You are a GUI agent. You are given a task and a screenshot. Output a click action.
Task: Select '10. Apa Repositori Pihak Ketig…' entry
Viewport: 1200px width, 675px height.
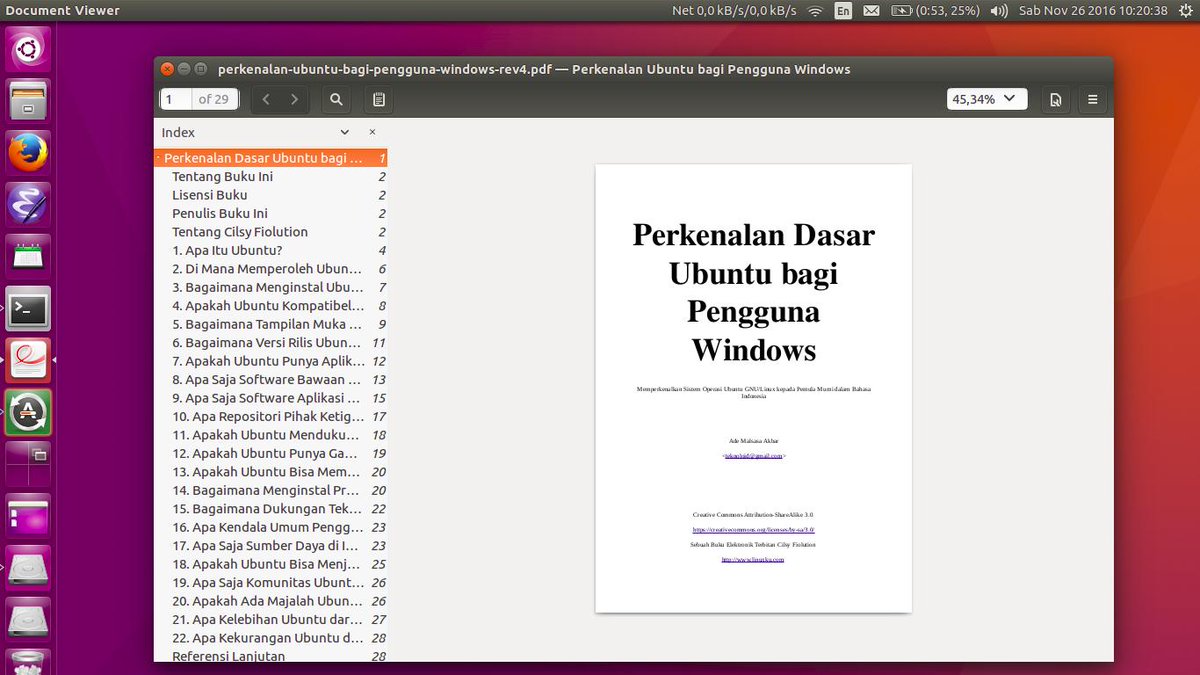coord(271,417)
